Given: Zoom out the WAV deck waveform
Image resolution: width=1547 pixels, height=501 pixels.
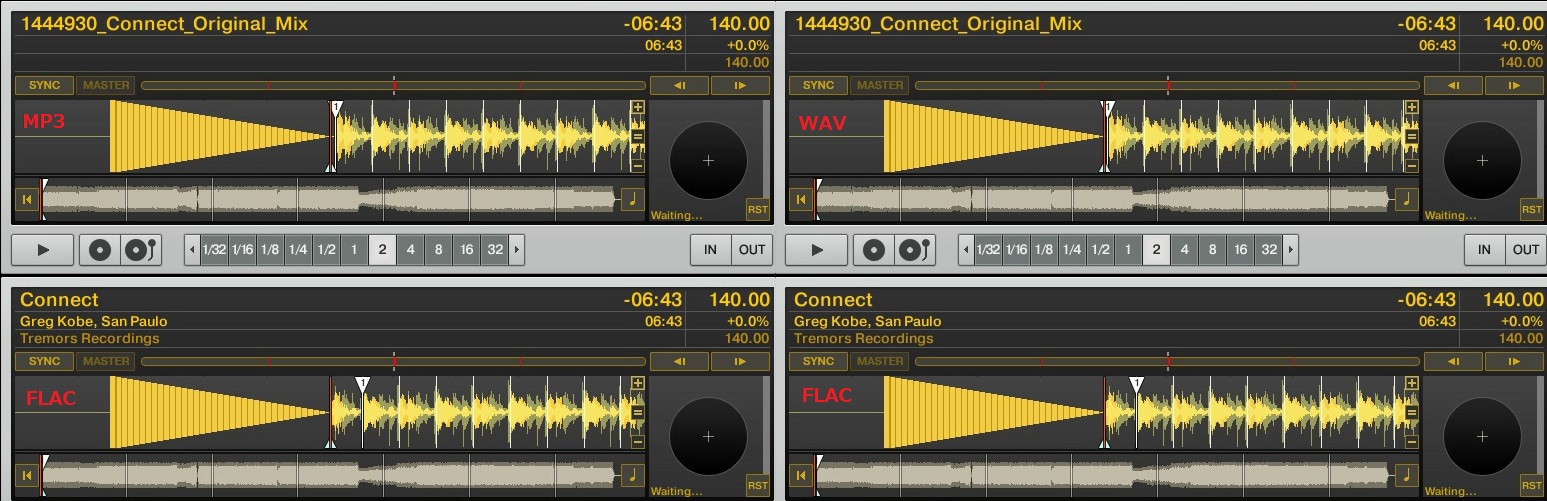Looking at the screenshot, I should point(1412,166).
